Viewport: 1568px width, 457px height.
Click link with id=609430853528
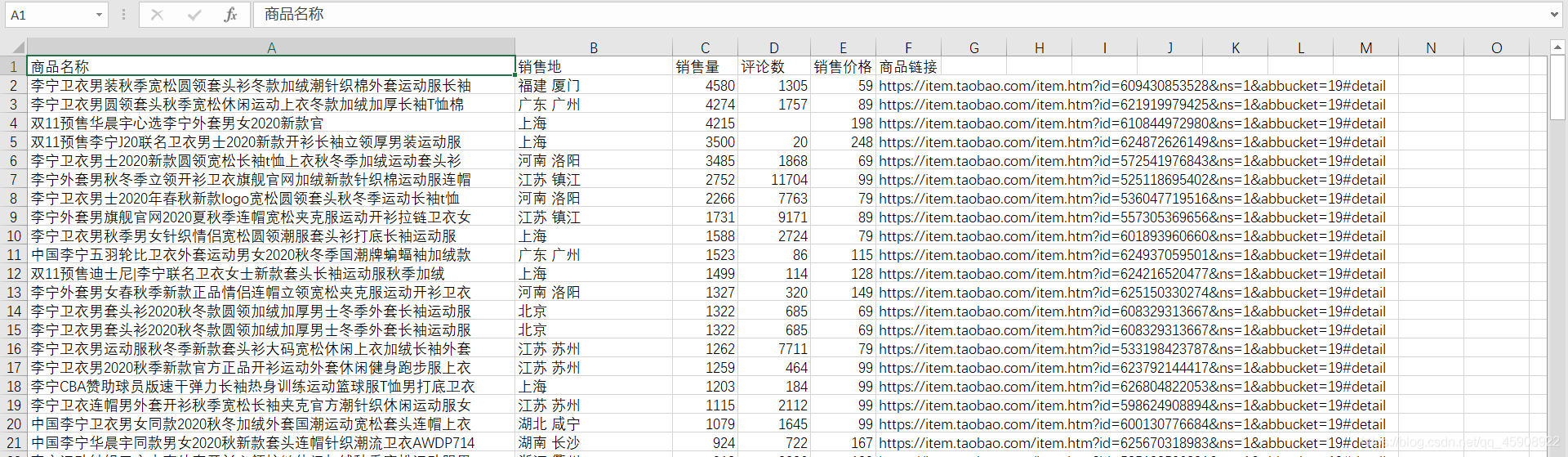1132,85
